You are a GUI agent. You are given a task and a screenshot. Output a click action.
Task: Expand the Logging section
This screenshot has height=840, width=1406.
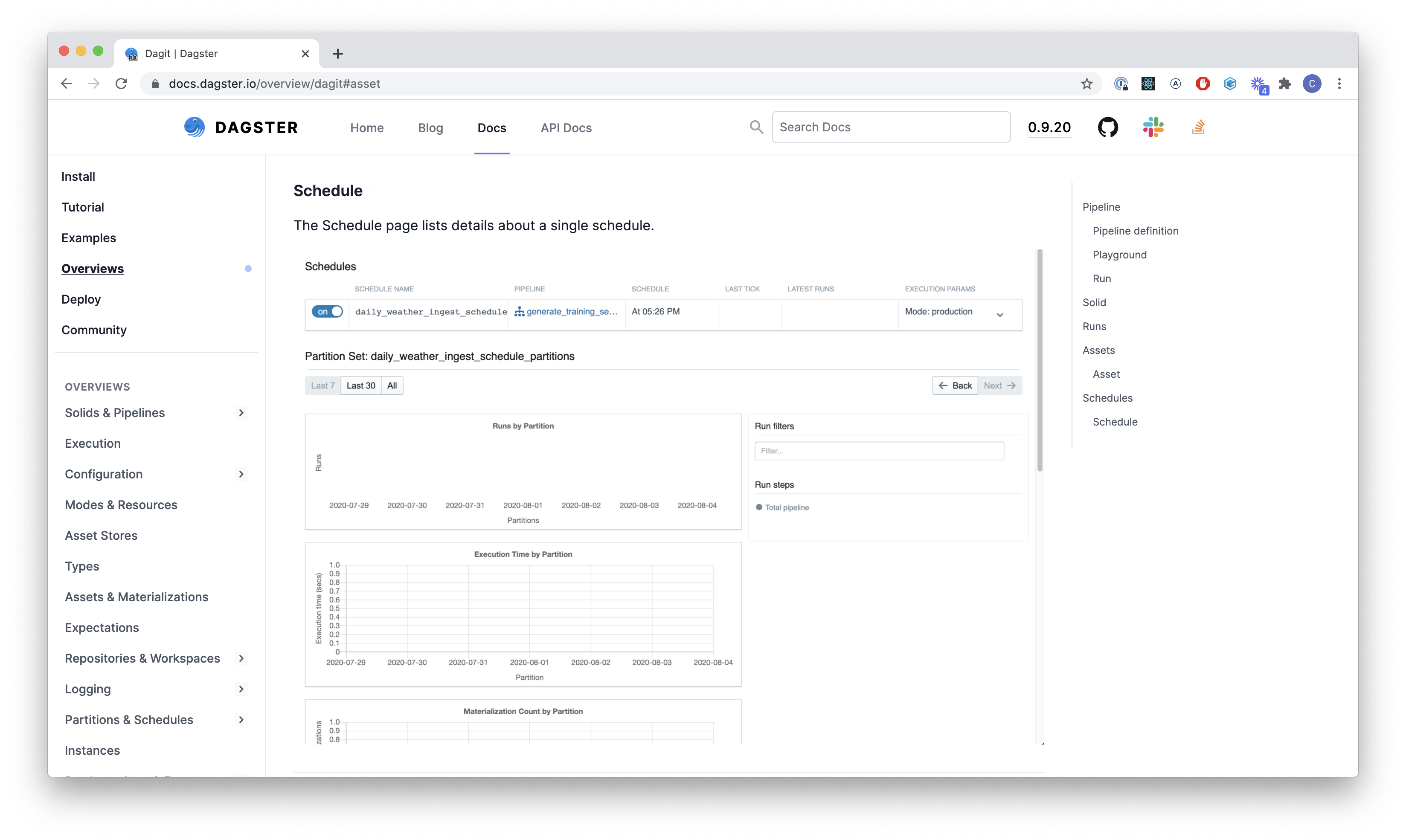[x=241, y=689]
